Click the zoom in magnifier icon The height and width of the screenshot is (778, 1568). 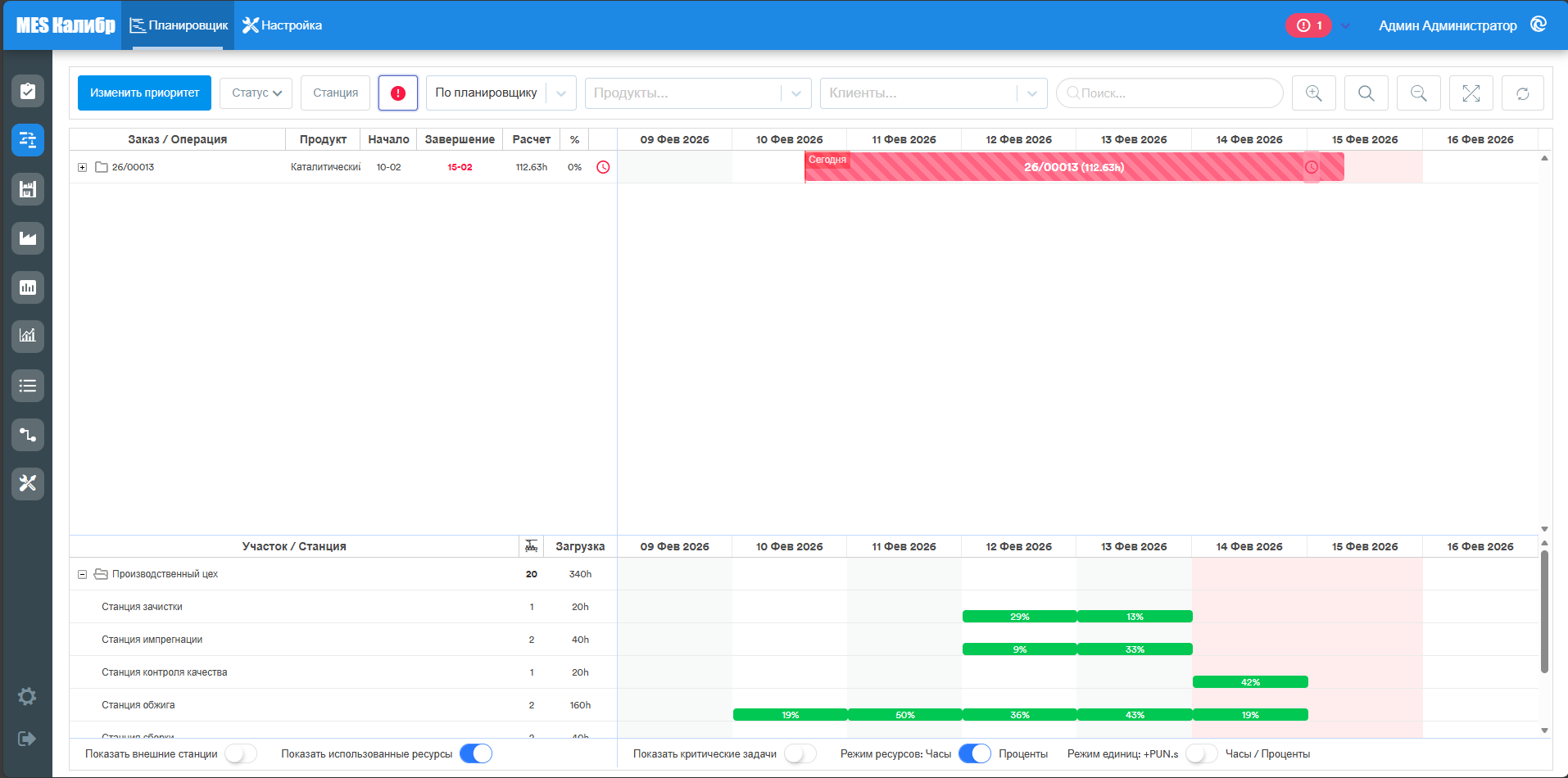pyautogui.click(x=1313, y=93)
